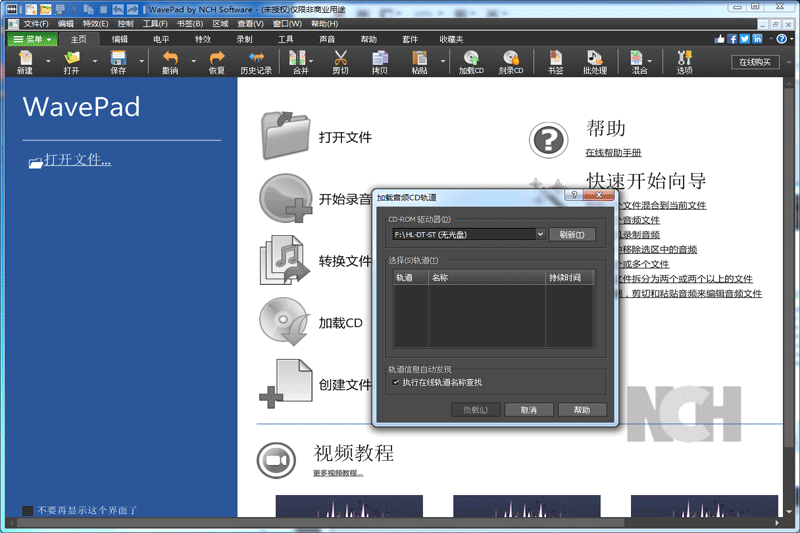
Task: Click the 拷贝 (Copy) toolbar icon
Action: click(x=380, y=62)
